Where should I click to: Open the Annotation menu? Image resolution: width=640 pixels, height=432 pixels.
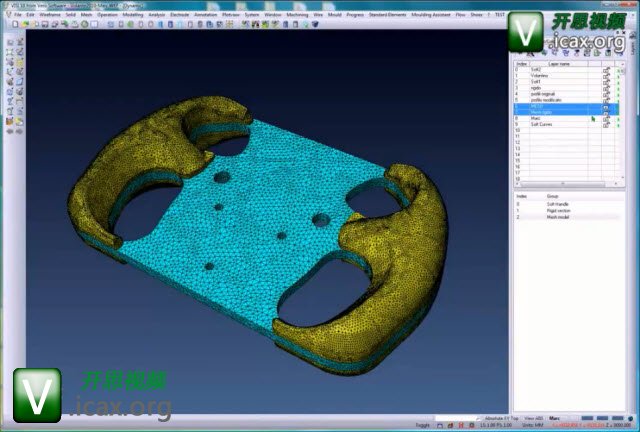click(x=206, y=15)
